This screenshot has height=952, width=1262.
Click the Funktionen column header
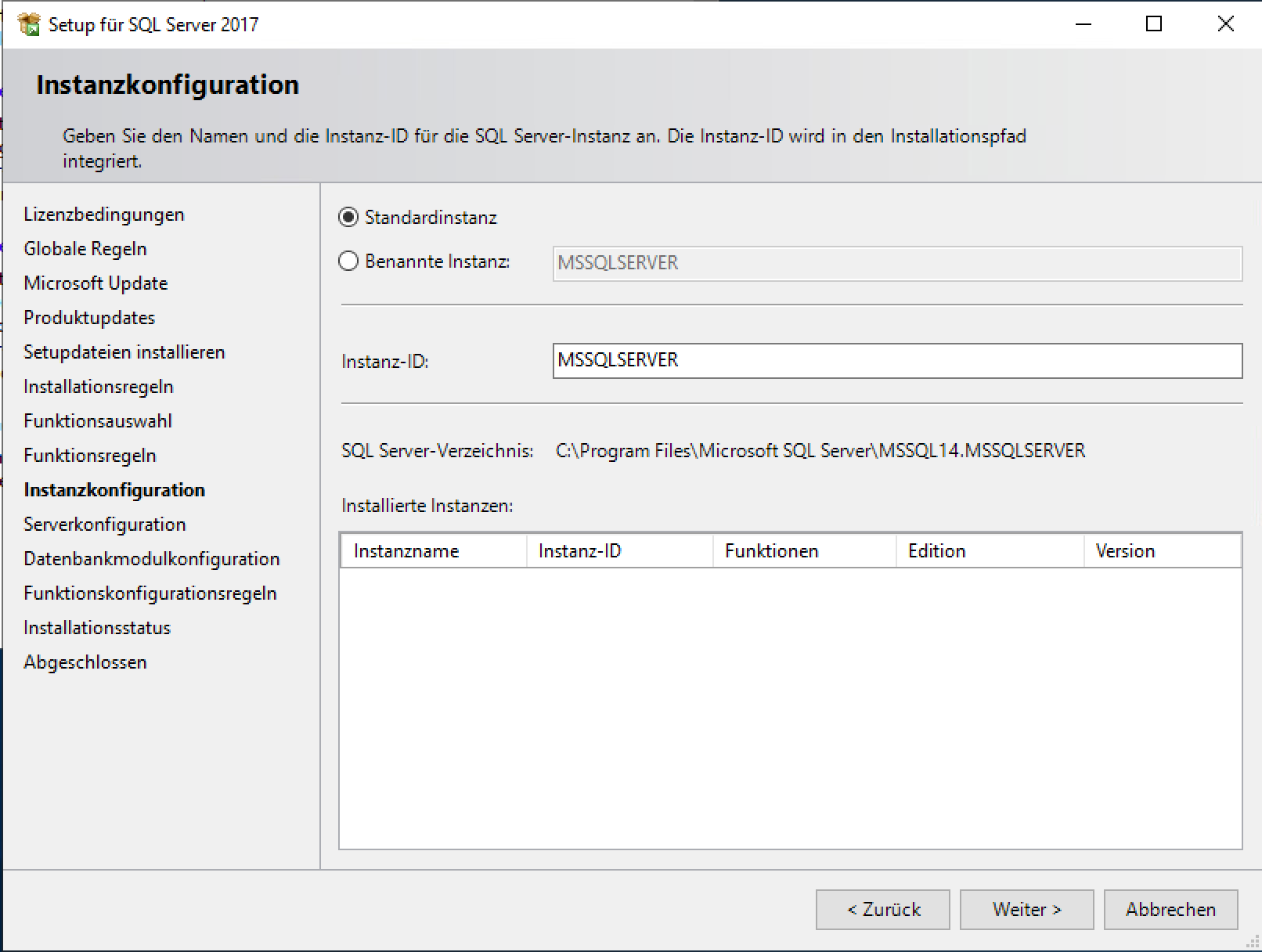(803, 551)
